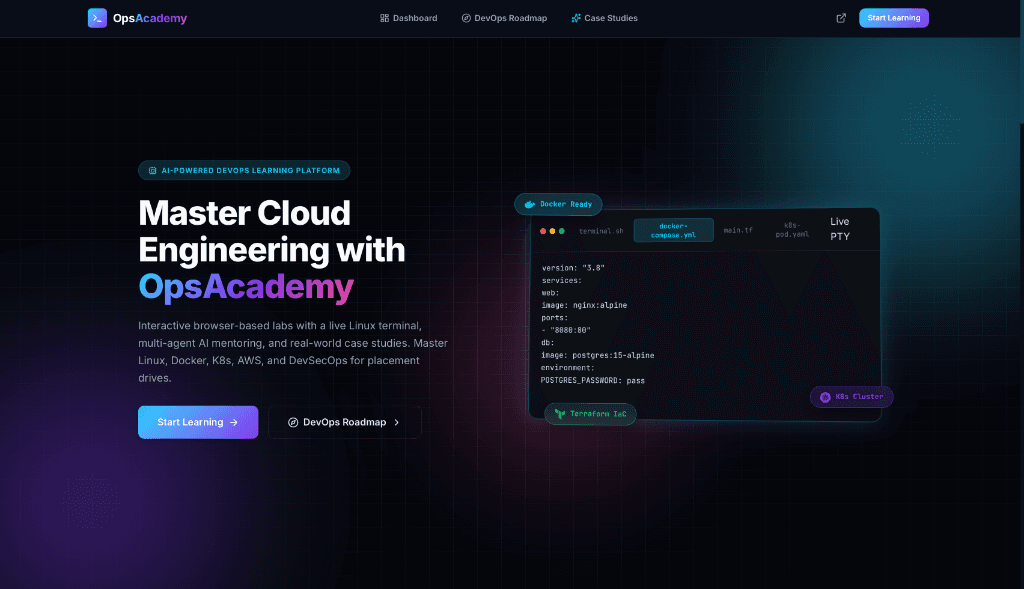Open the Dashboard nav item
The image size is (1024, 589).
click(x=409, y=18)
